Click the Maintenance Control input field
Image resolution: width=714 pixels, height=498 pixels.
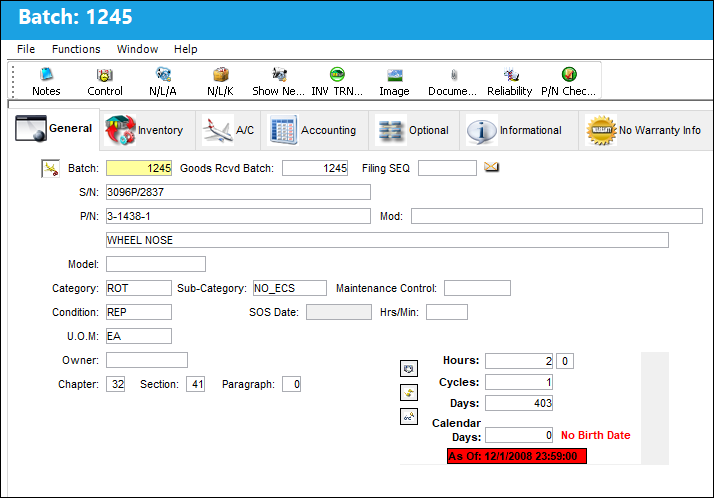tap(477, 288)
